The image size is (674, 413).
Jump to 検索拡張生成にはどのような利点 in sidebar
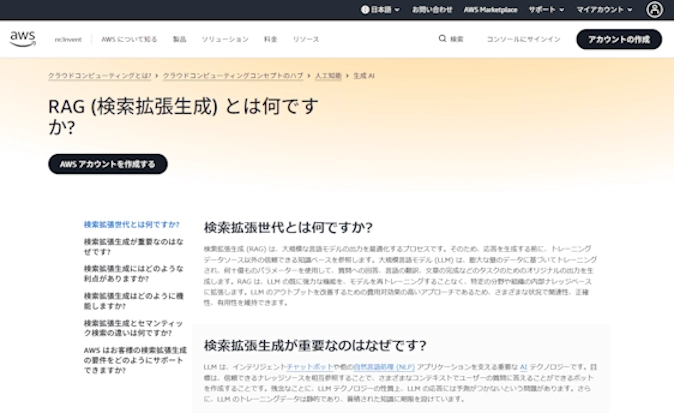pyautogui.click(x=134, y=274)
